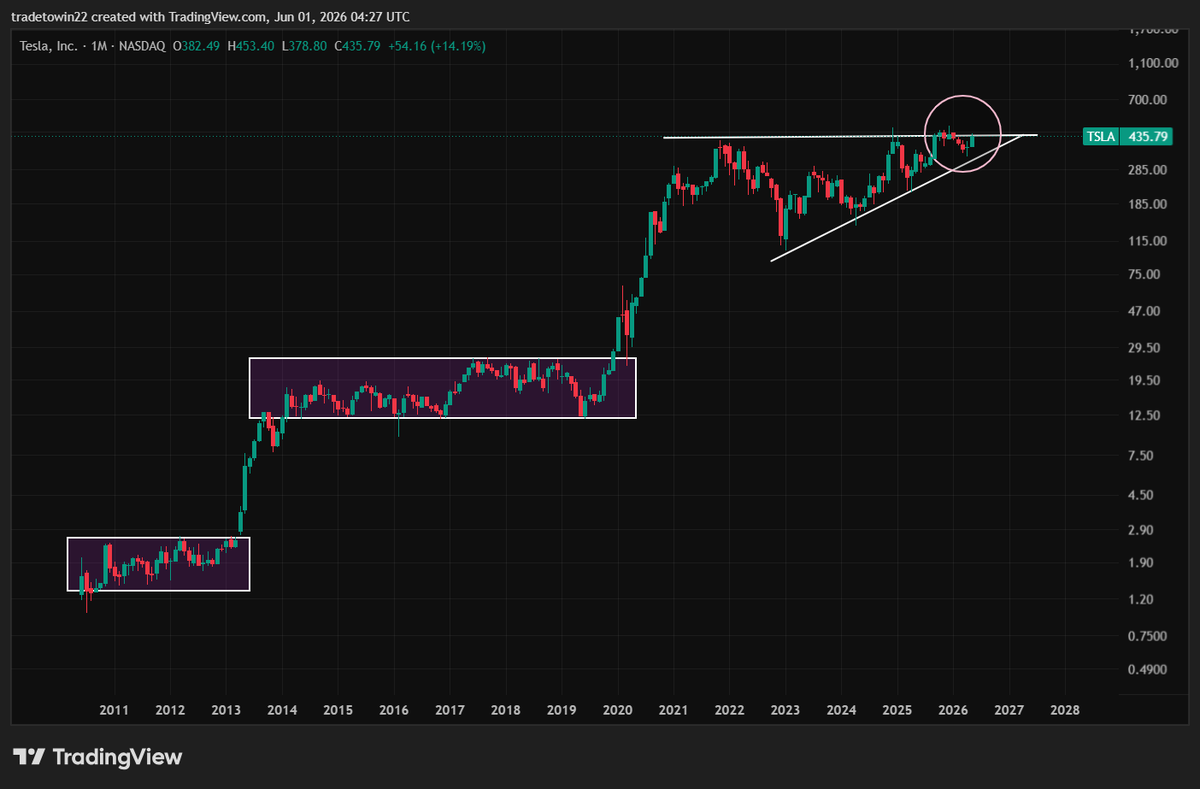Click the 2018 year on time axis
This screenshot has width=1200, height=789.
506,709
